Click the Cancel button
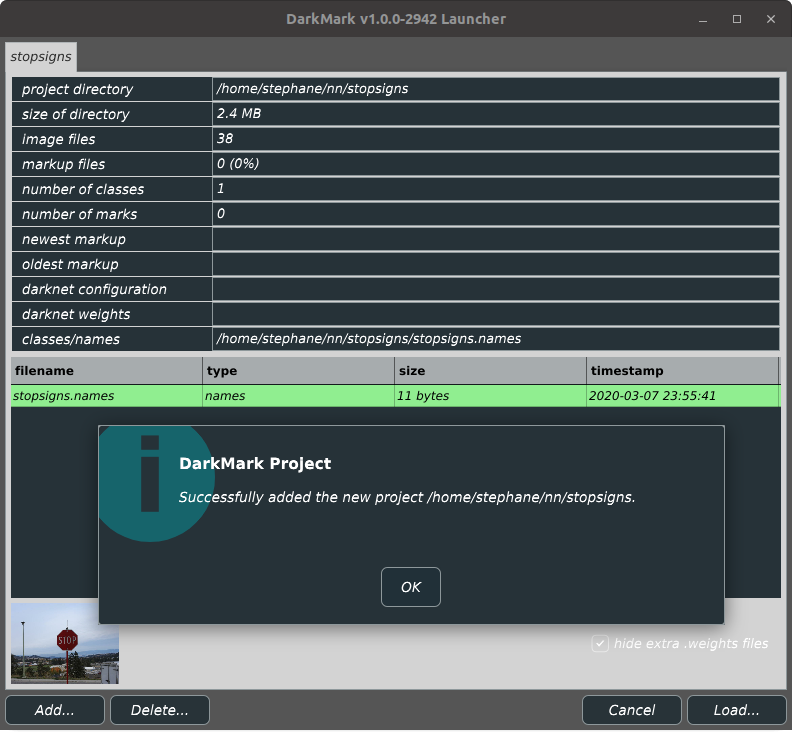The width and height of the screenshot is (792, 732). click(x=631, y=710)
